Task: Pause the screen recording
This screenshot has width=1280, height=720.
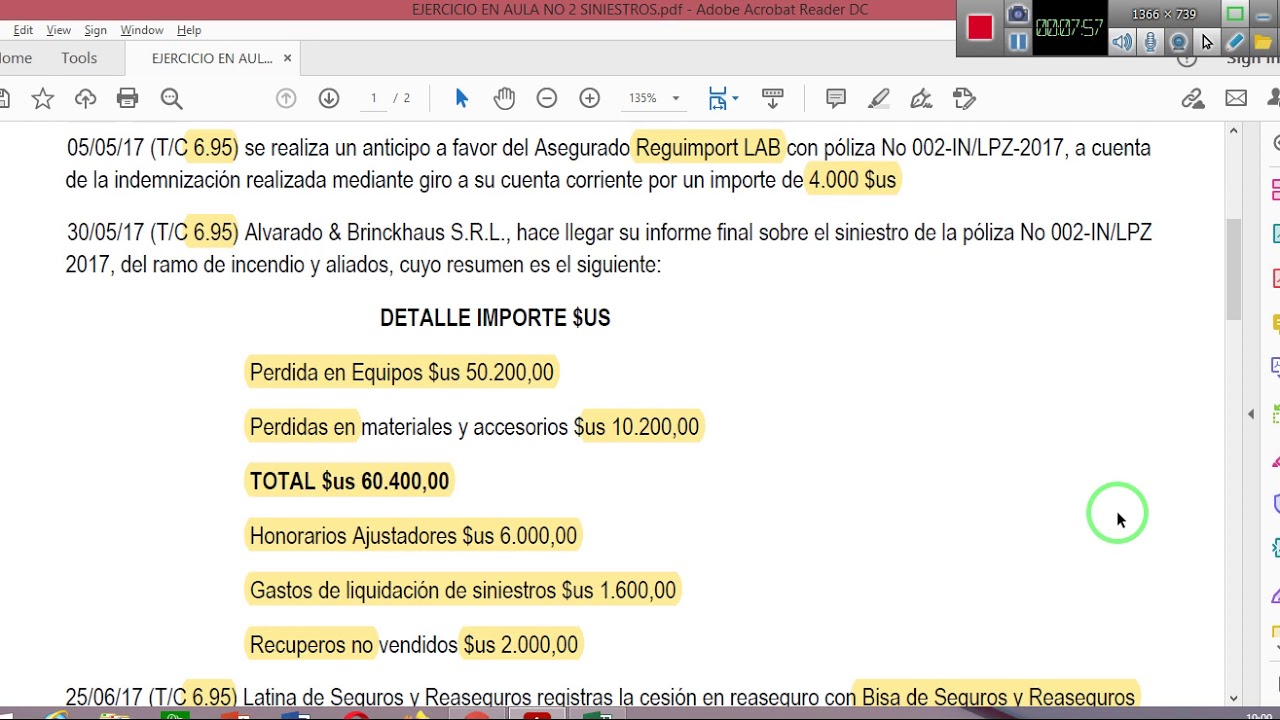Action: (x=1018, y=42)
